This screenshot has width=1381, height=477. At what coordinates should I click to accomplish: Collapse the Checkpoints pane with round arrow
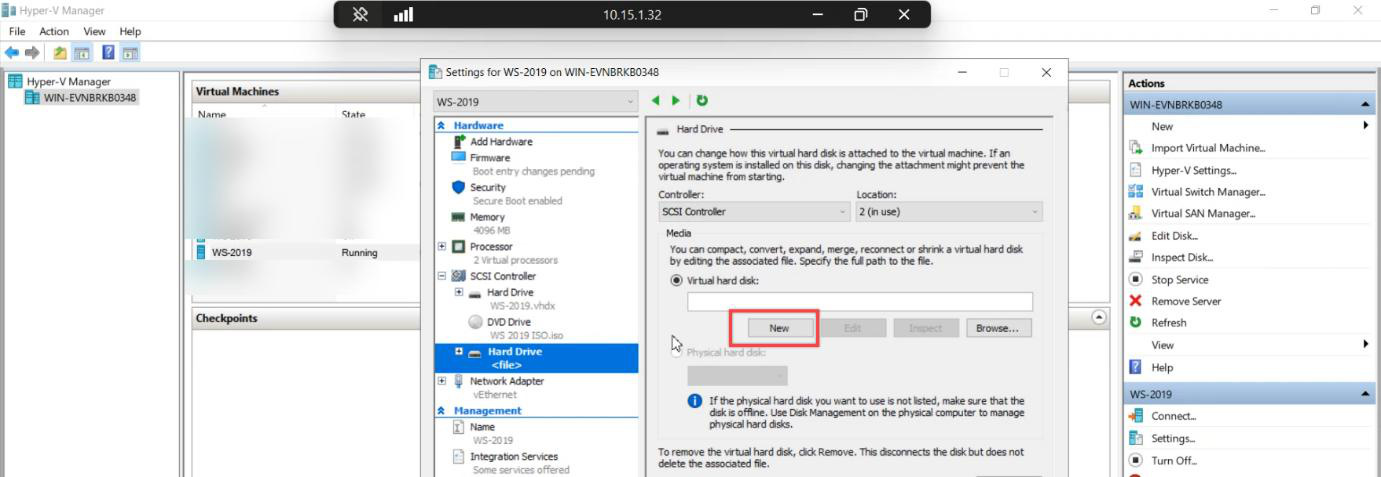point(1100,317)
